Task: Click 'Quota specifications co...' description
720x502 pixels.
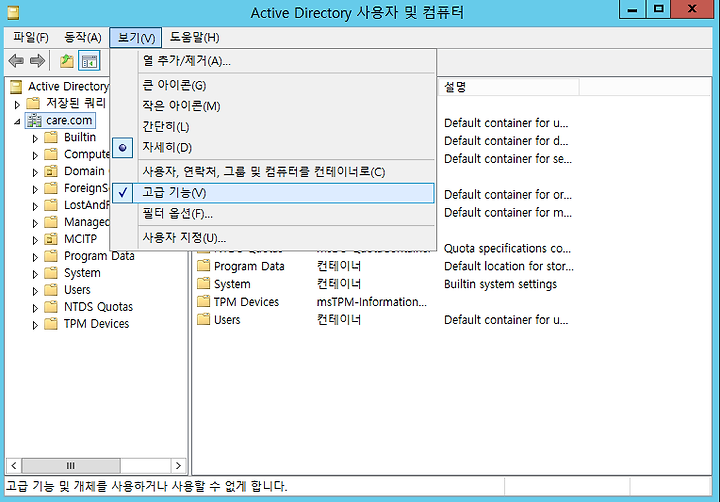Action: point(507,248)
